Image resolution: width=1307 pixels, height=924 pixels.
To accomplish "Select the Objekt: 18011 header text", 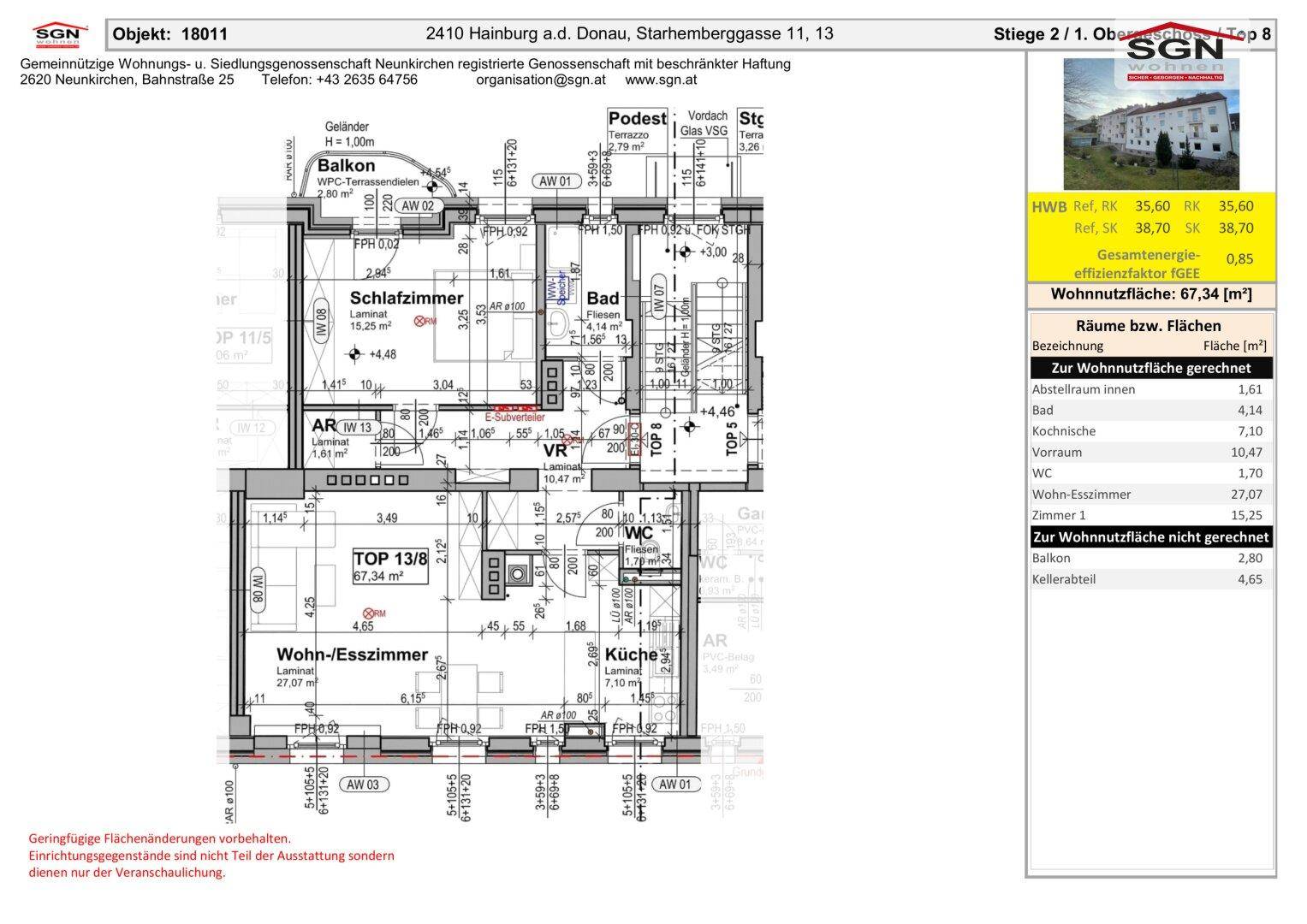I will tap(171, 34).
